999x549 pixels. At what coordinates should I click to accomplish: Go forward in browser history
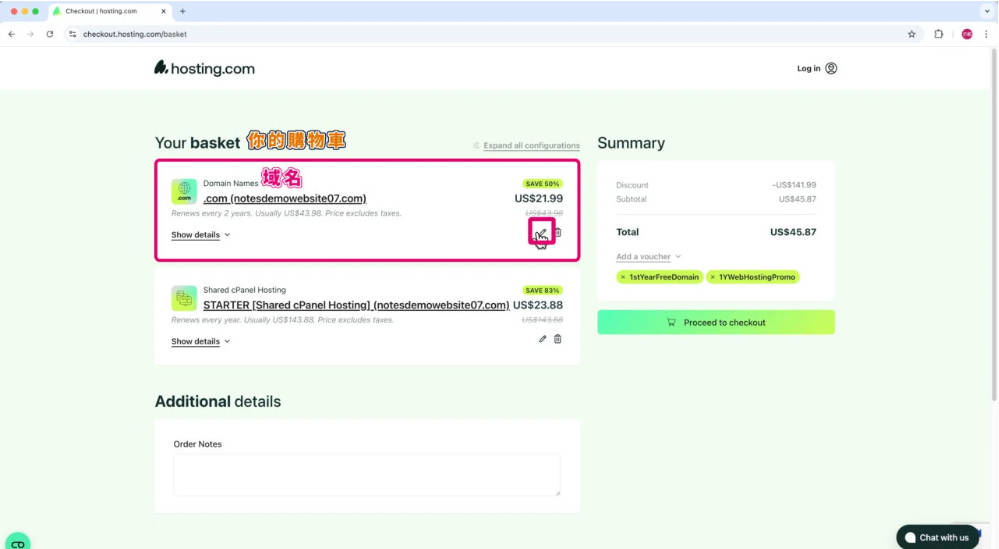click(x=30, y=34)
